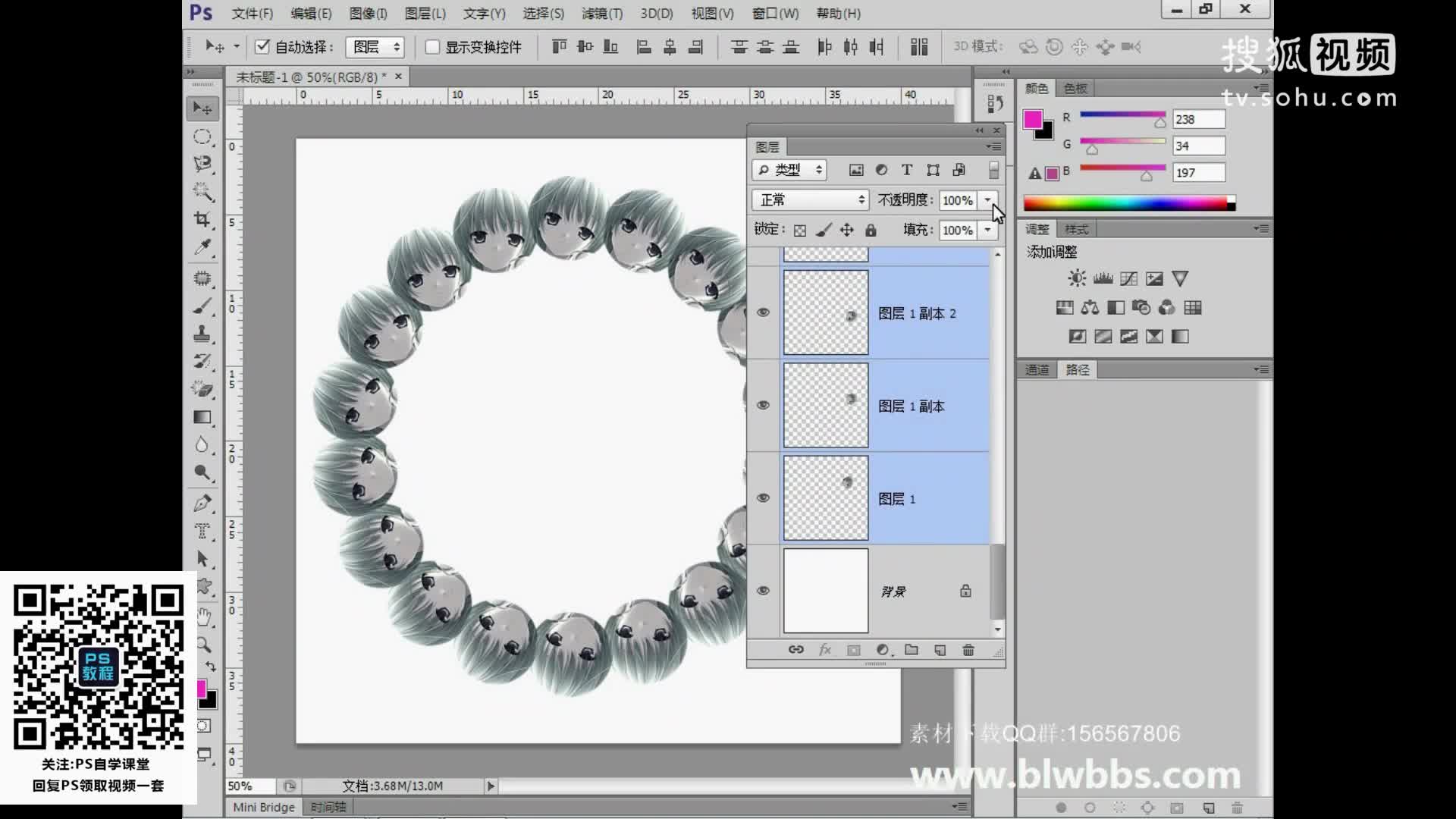Click the link layers icon
The height and width of the screenshot is (819, 1456).
pos(795,650)
